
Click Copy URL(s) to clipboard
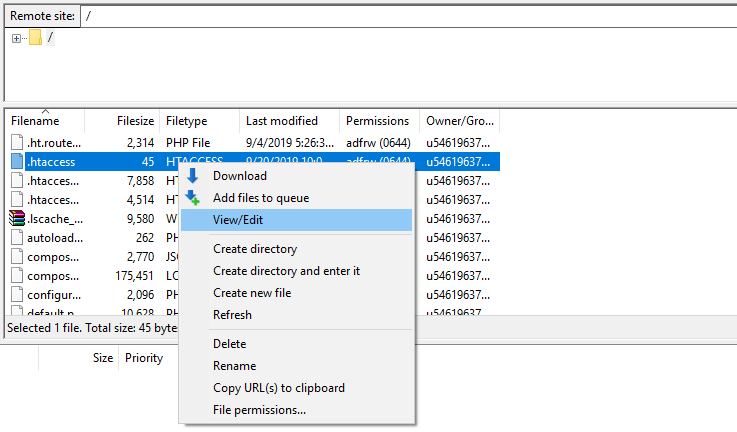click(x=278, y=388)
